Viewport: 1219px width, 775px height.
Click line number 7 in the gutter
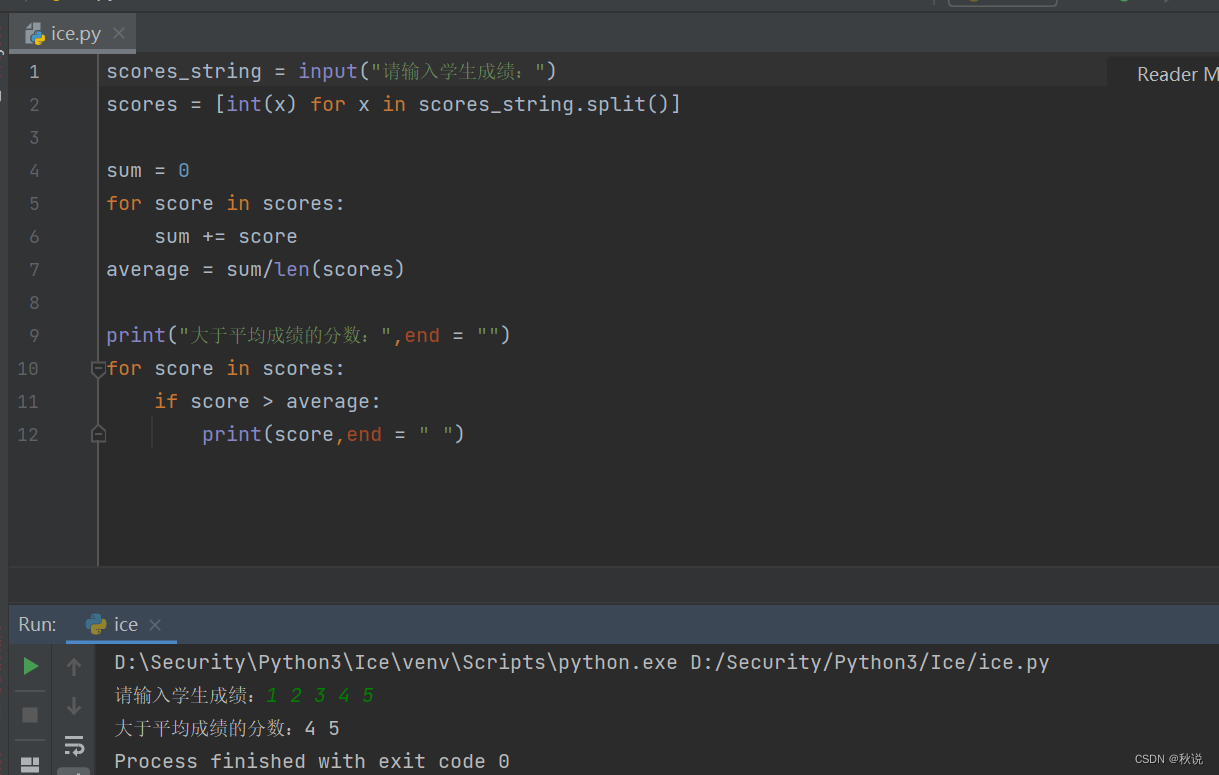[34, 270]
